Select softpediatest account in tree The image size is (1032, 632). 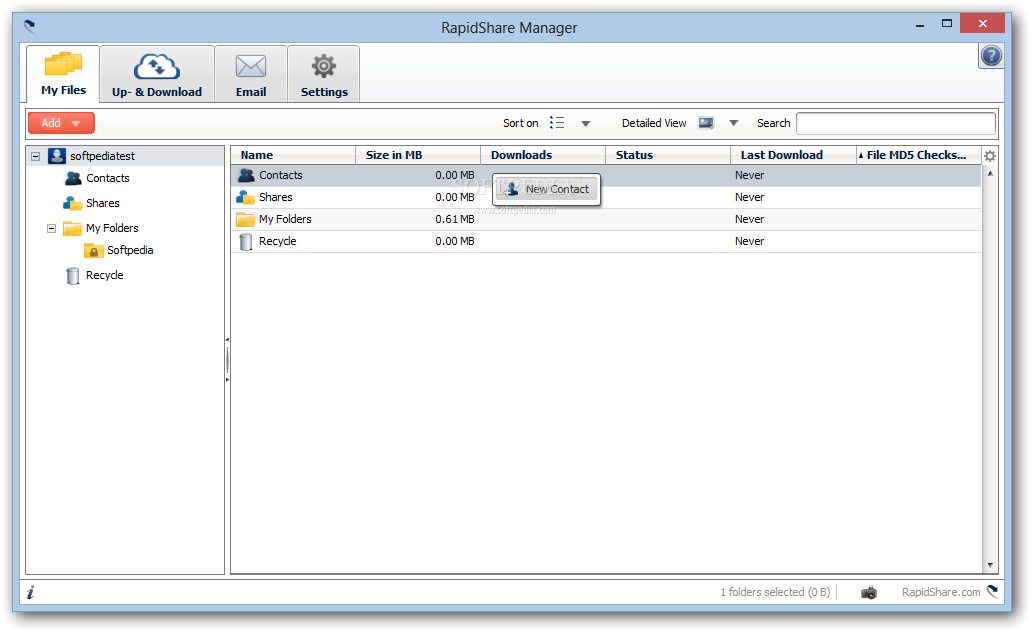pyautogui.click(x=102, y=156)
